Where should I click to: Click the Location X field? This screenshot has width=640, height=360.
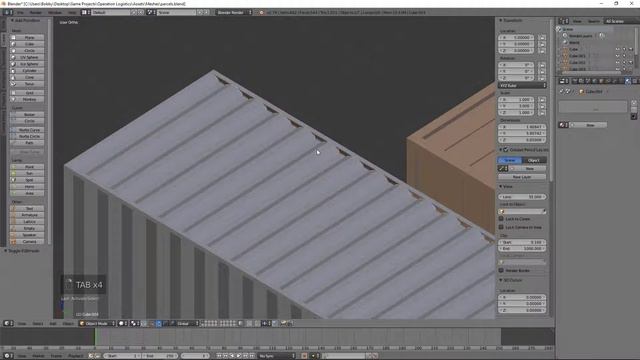tap(516, 38)
